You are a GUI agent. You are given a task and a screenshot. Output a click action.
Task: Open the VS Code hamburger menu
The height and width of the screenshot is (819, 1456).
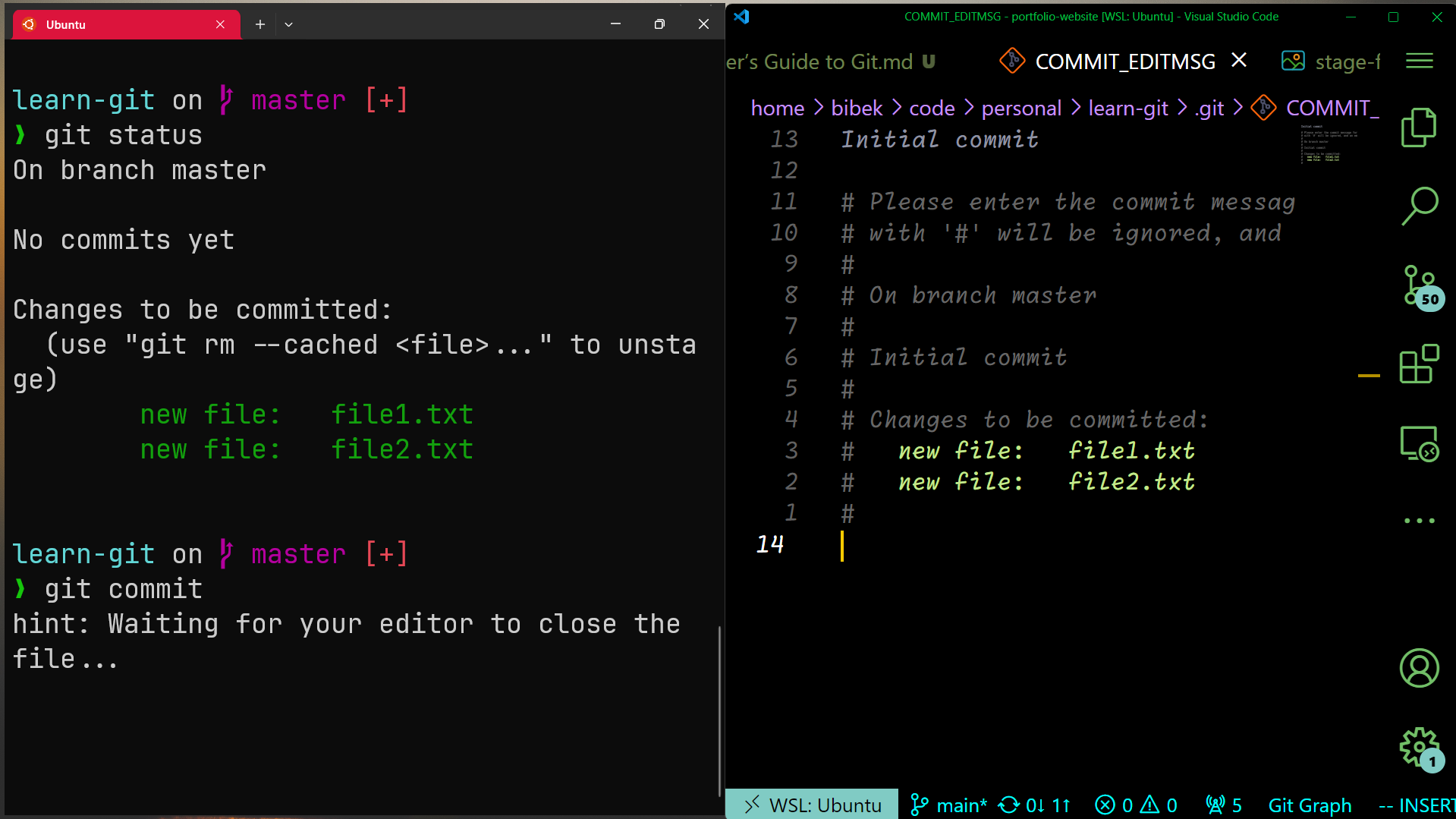pos(1419,61)
